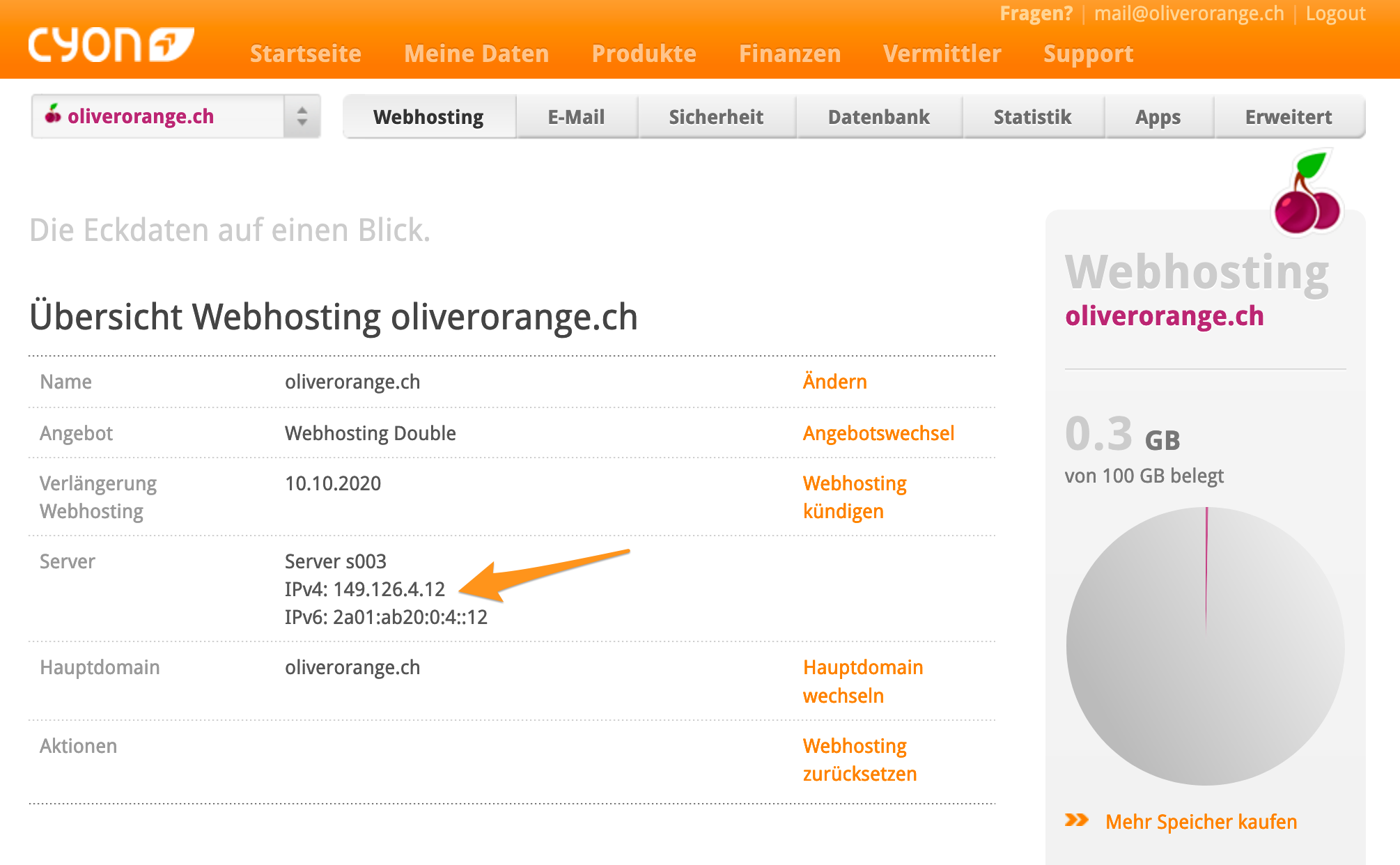Switch to the Apps tab

1158,117
